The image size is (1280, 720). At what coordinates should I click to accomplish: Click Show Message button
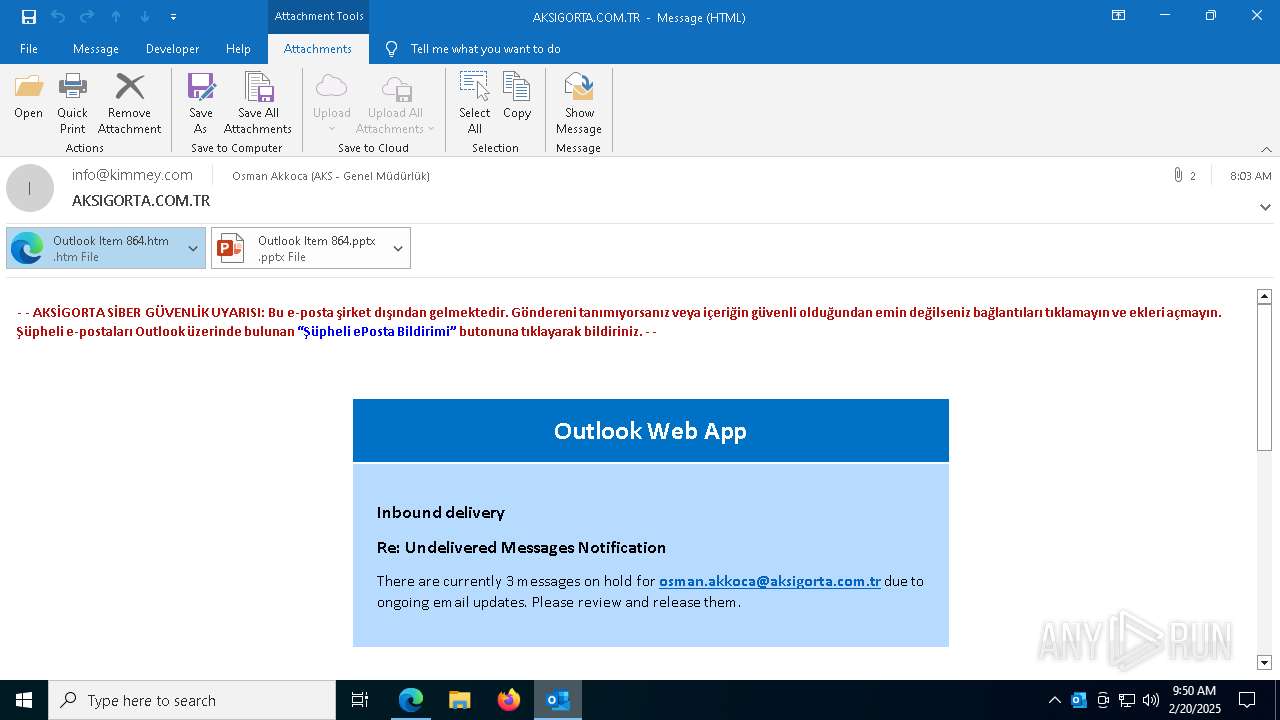[x=579, y=104]
